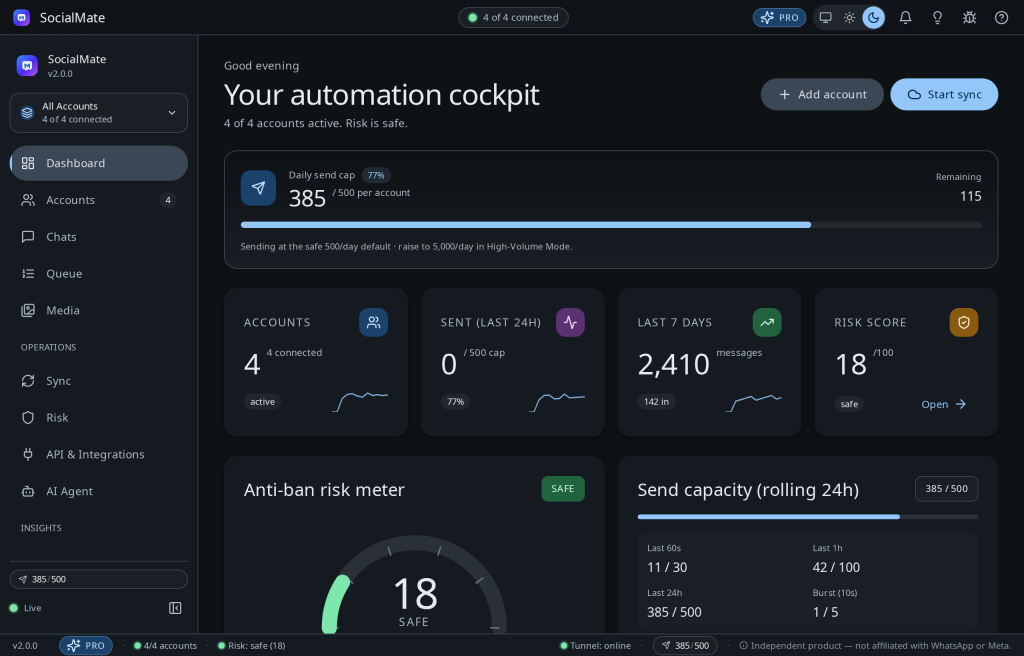Click the PRO badge in the top bar

[779, 18]
